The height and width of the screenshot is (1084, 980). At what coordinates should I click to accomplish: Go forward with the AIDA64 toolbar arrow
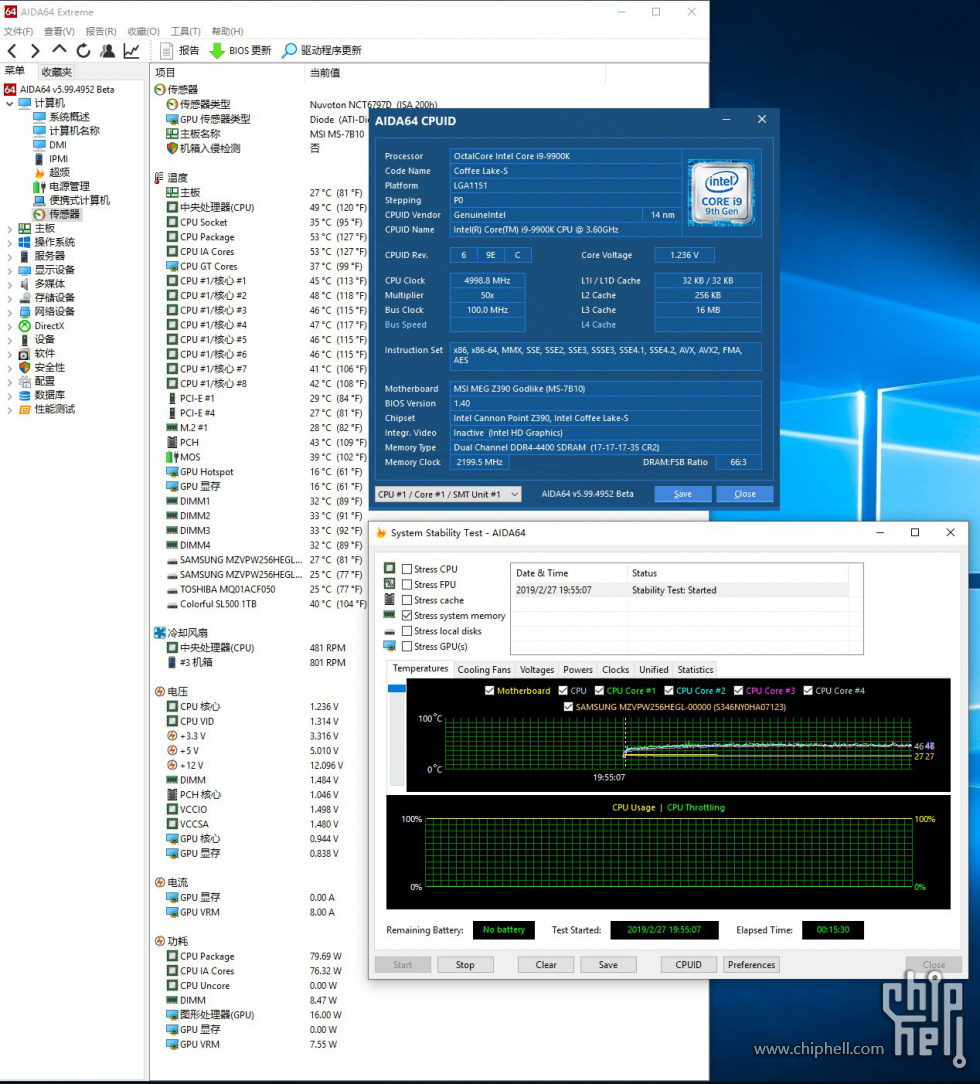[35, 50]
